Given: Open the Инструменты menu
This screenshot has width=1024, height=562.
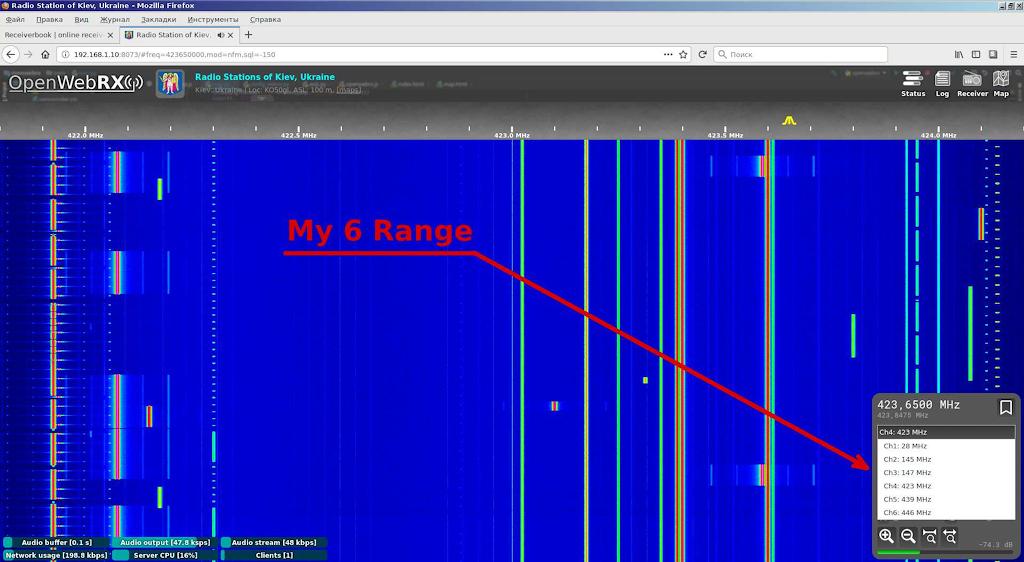Looking at the screenshot, I should point(213,20).
